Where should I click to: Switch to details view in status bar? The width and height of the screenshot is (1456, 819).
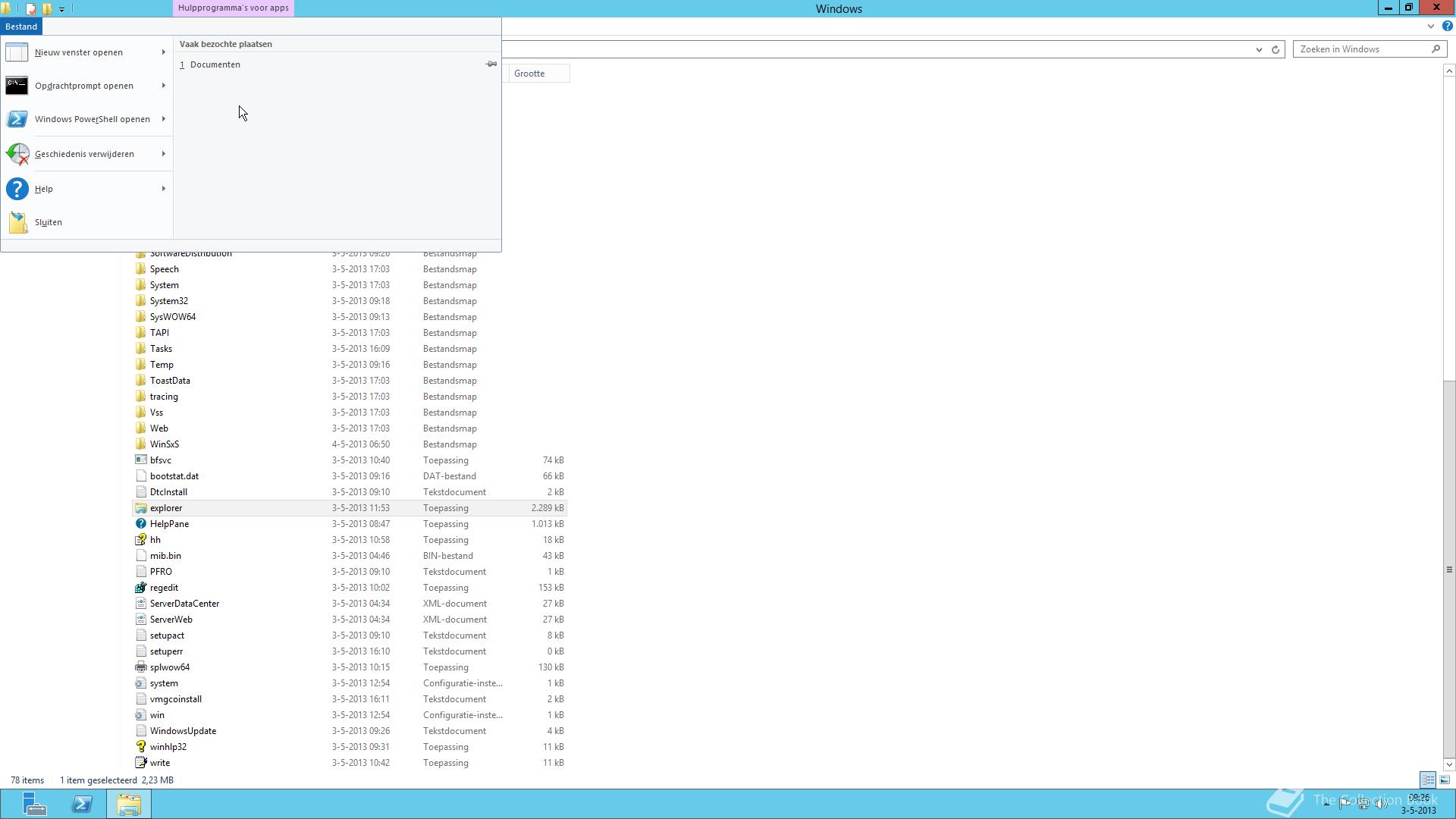pos(1428,780)
